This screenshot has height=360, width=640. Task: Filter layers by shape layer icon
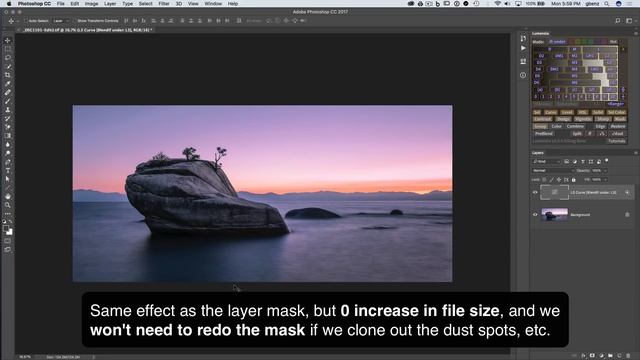point(591,162)
